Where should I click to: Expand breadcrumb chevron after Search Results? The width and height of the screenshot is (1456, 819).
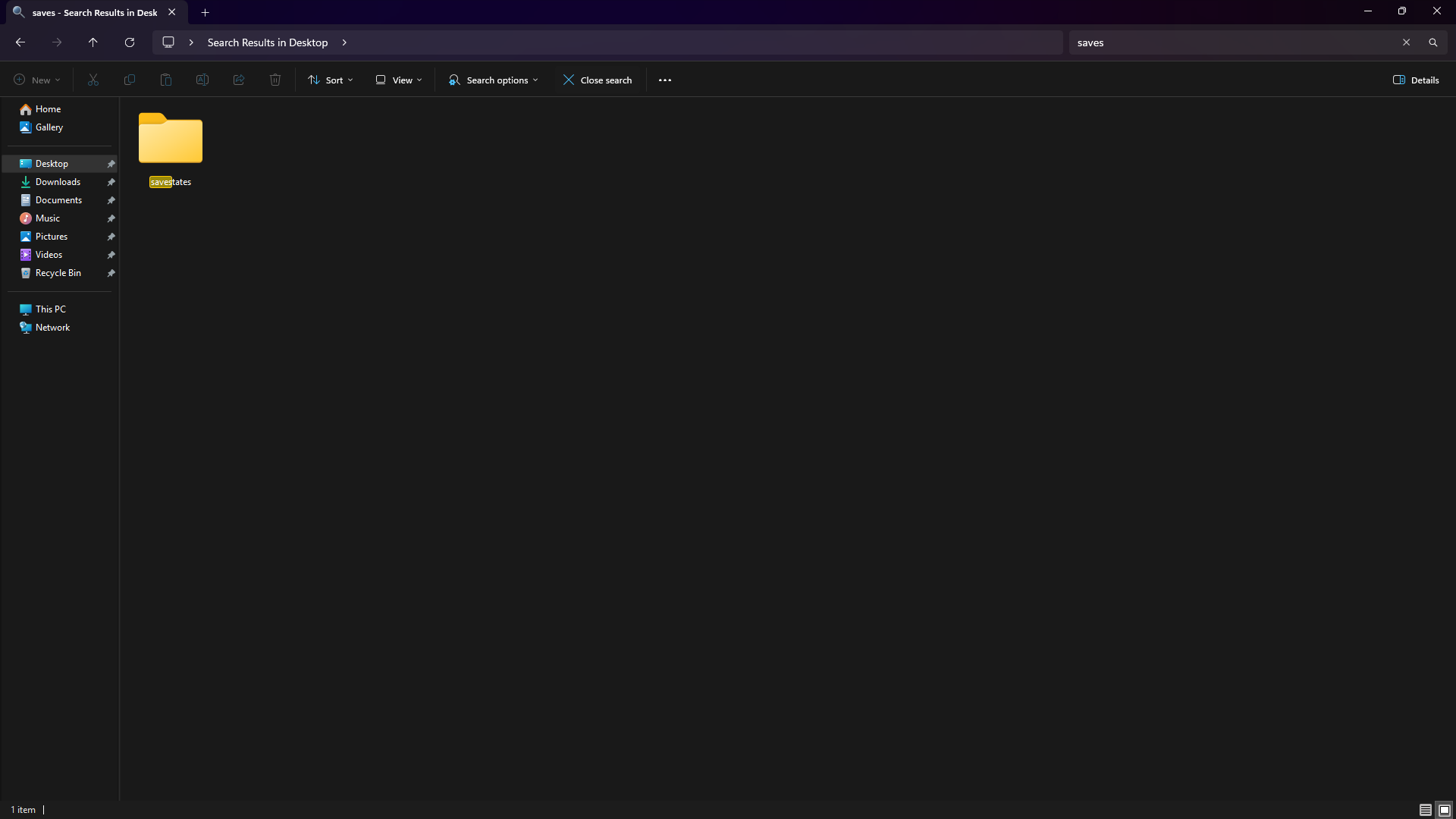(344, 42)
